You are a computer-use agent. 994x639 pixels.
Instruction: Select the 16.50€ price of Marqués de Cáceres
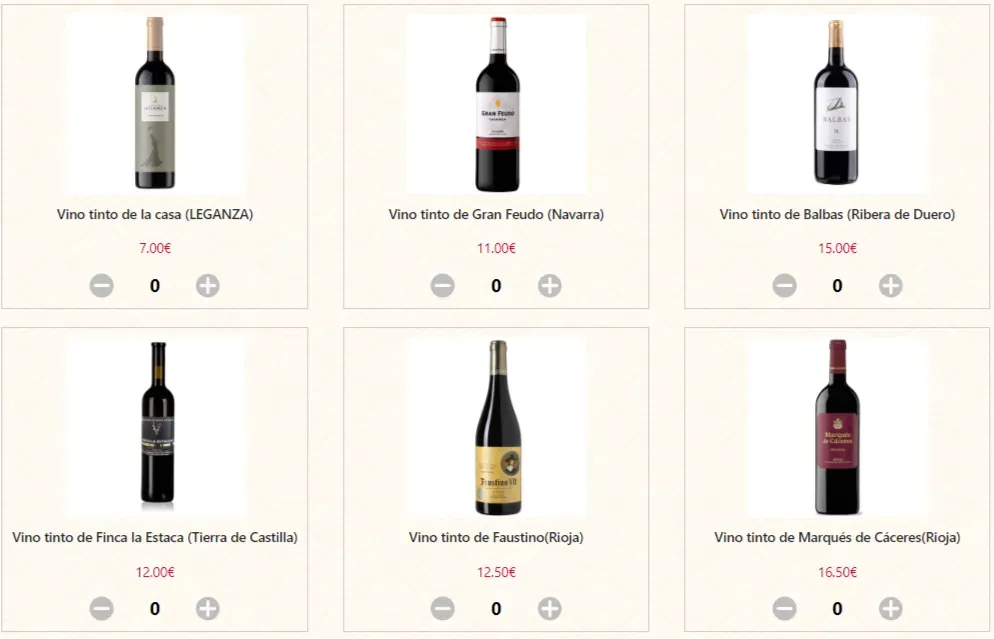click(837, 572)
